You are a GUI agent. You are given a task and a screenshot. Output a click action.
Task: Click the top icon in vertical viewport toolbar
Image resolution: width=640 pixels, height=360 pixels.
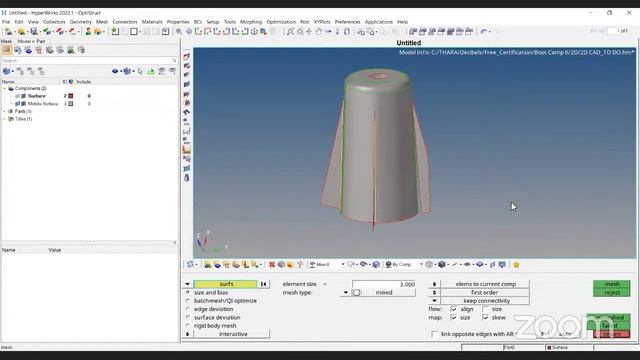click(x=187, y=56)
